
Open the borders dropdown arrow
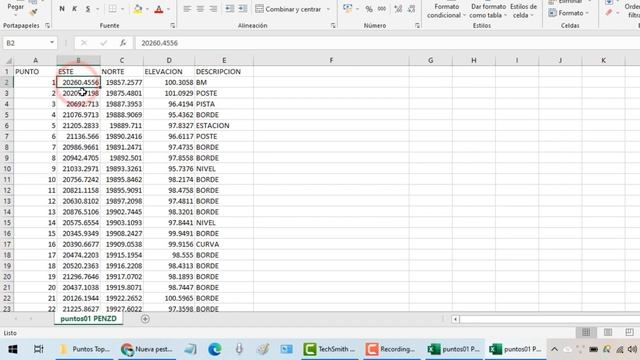pos(122,9)
